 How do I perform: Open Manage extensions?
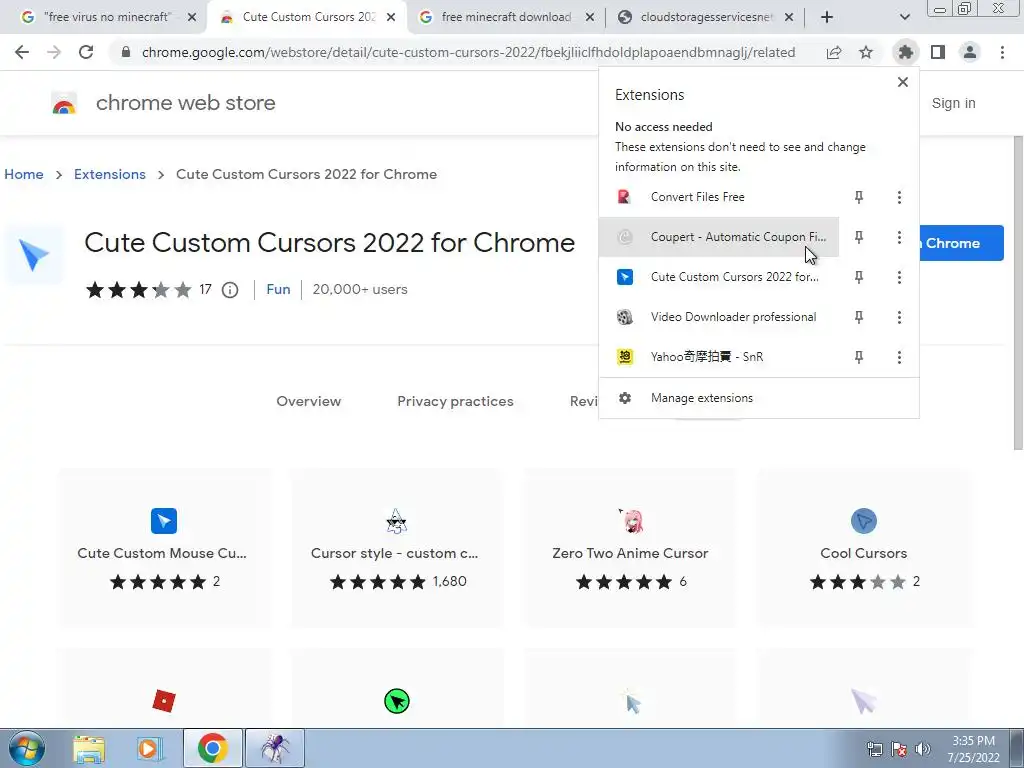tap(759, 398)
